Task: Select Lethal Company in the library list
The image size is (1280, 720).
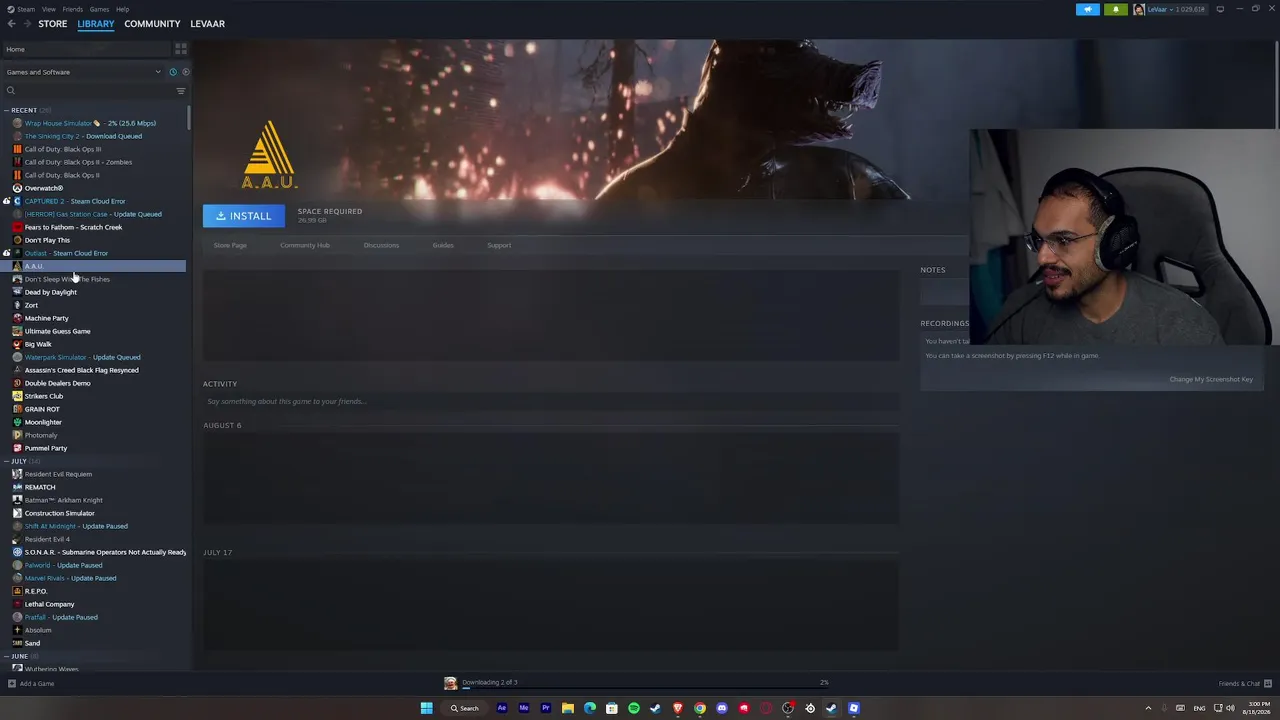Action: tap(49, 604)
